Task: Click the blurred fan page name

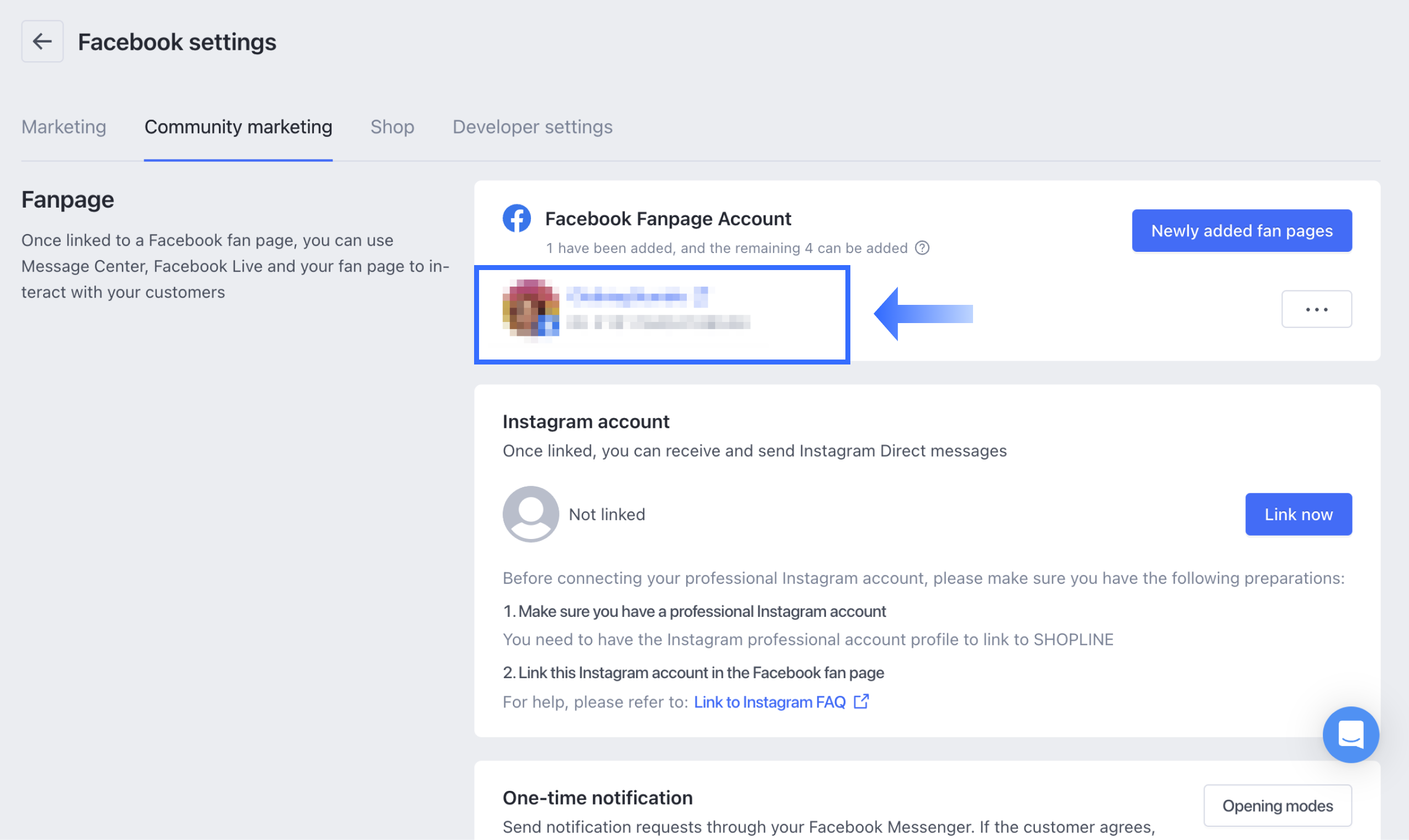Action: 637,296
